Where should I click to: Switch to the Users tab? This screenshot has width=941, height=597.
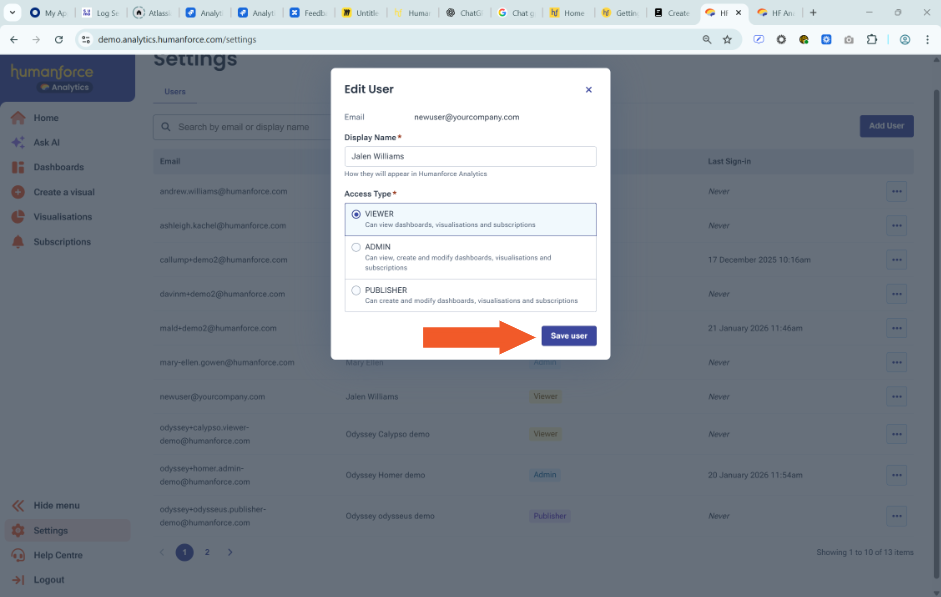175,92
